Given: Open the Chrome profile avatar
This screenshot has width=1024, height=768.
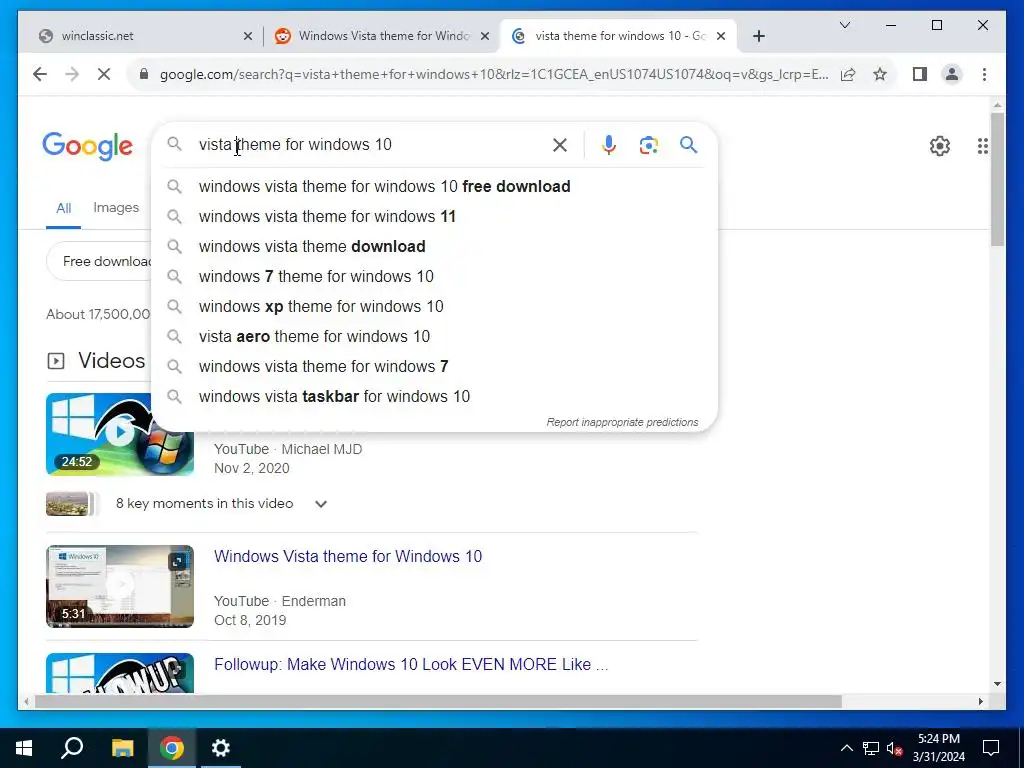Looking at the screenshot, I should coord(952,74).
